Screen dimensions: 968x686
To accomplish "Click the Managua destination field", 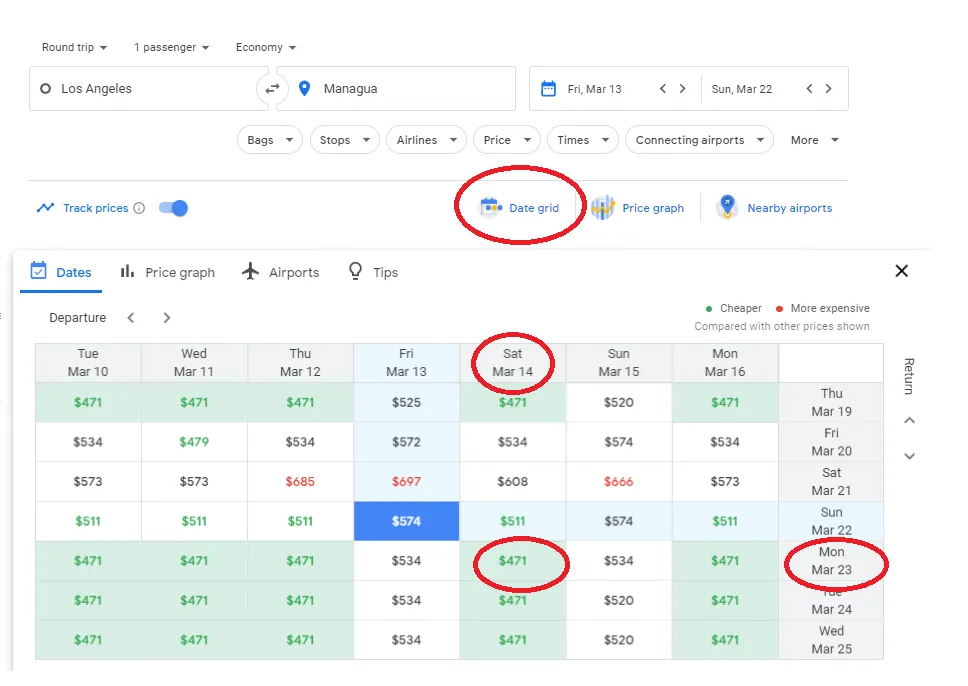I will coord(400,89).
